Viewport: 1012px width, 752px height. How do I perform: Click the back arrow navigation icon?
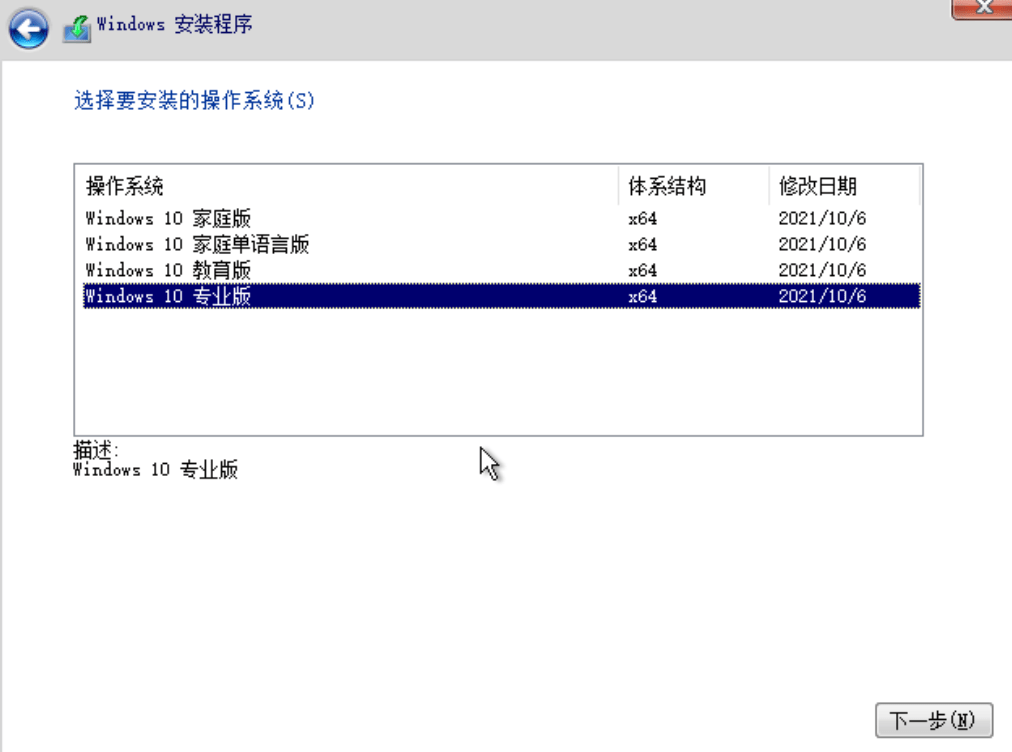[29, 29]
